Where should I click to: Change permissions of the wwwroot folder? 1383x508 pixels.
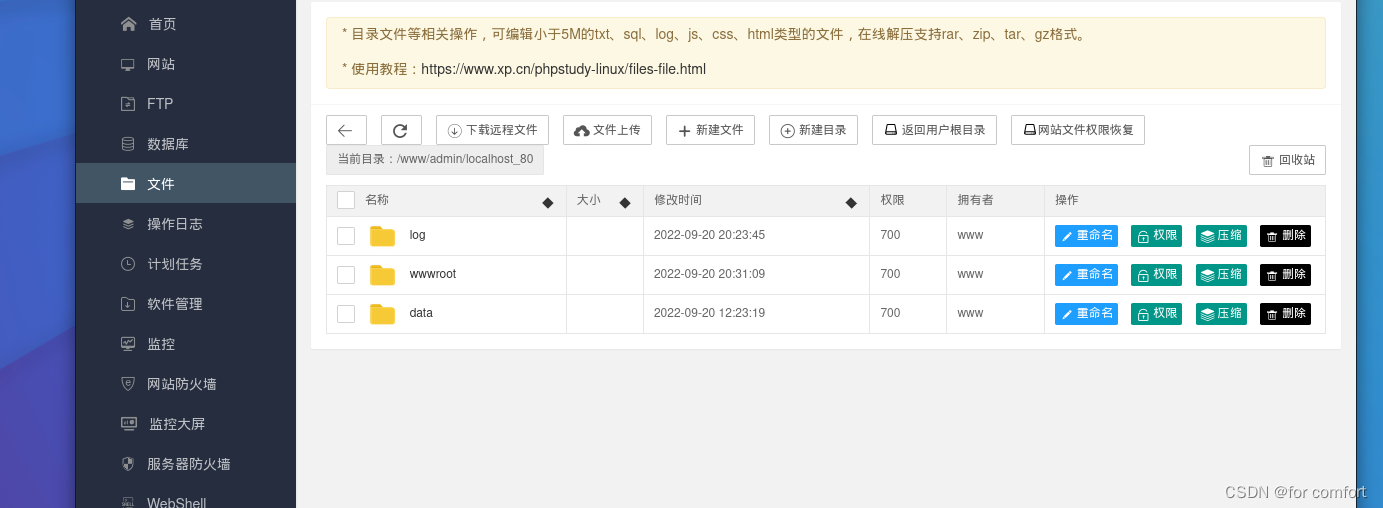click(1156, 275)
